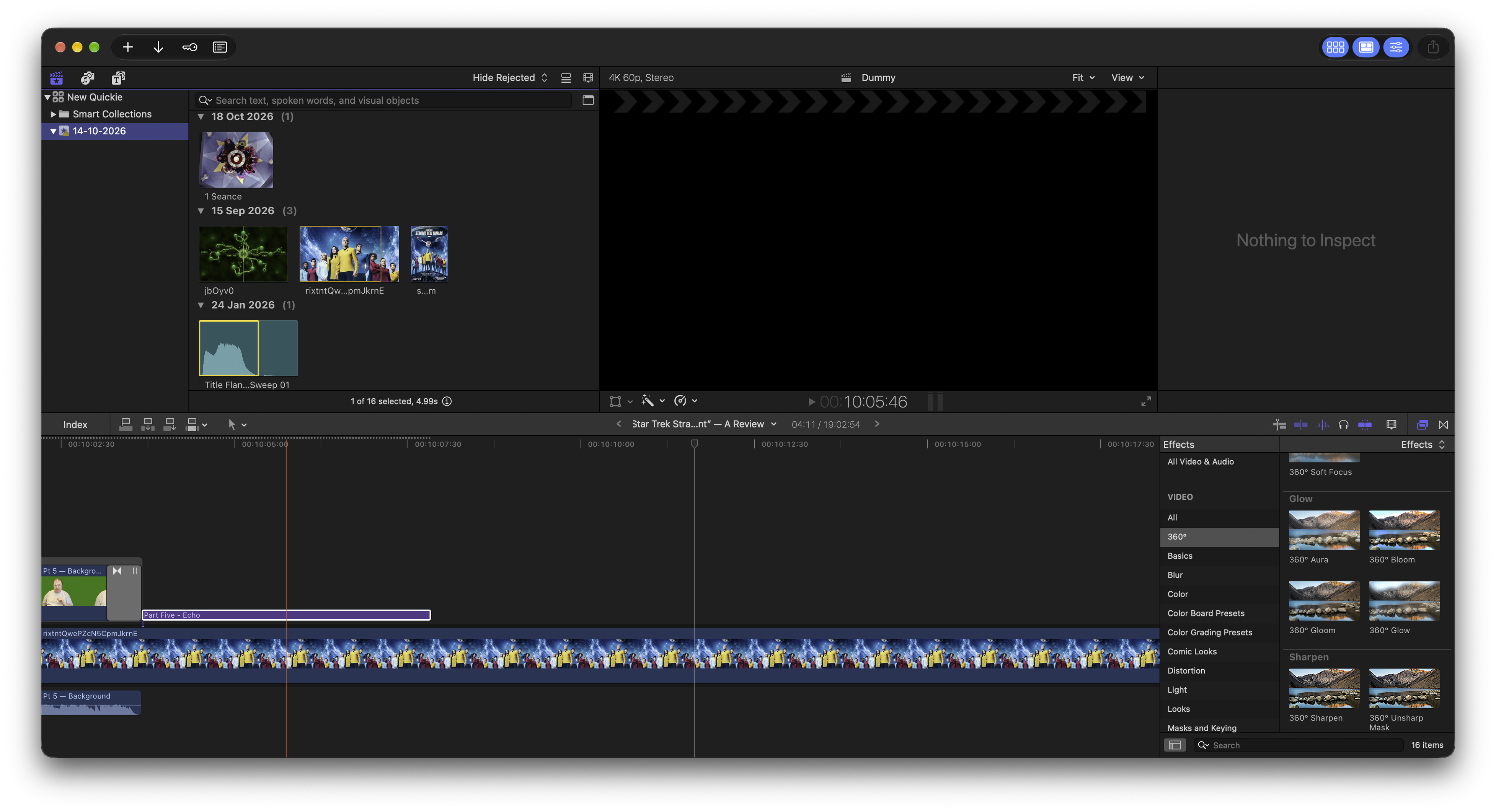Screen dimensions: 1496x812
Task: Toggle the Inspector panel visibility
Action: tap(1395, 47)
